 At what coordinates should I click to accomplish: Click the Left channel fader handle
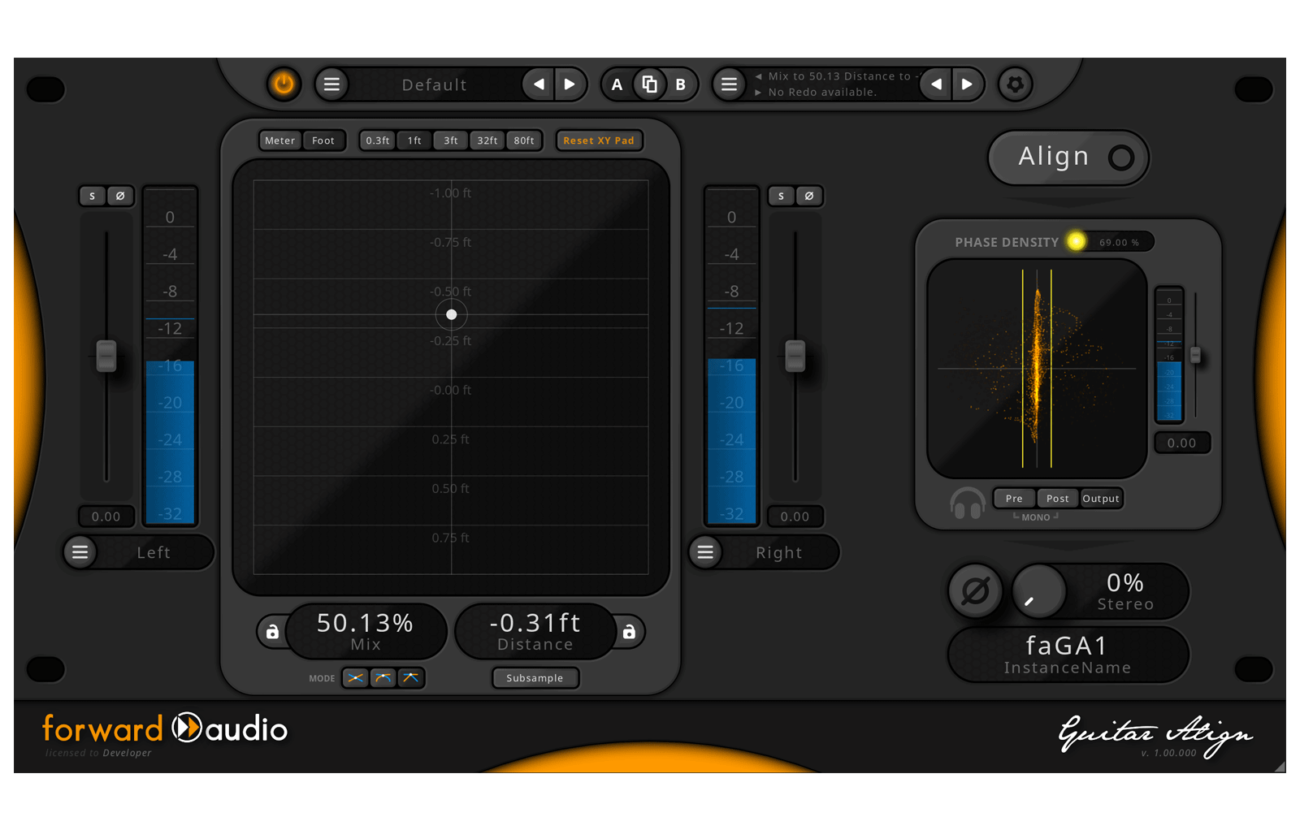[x=106, y=355]
